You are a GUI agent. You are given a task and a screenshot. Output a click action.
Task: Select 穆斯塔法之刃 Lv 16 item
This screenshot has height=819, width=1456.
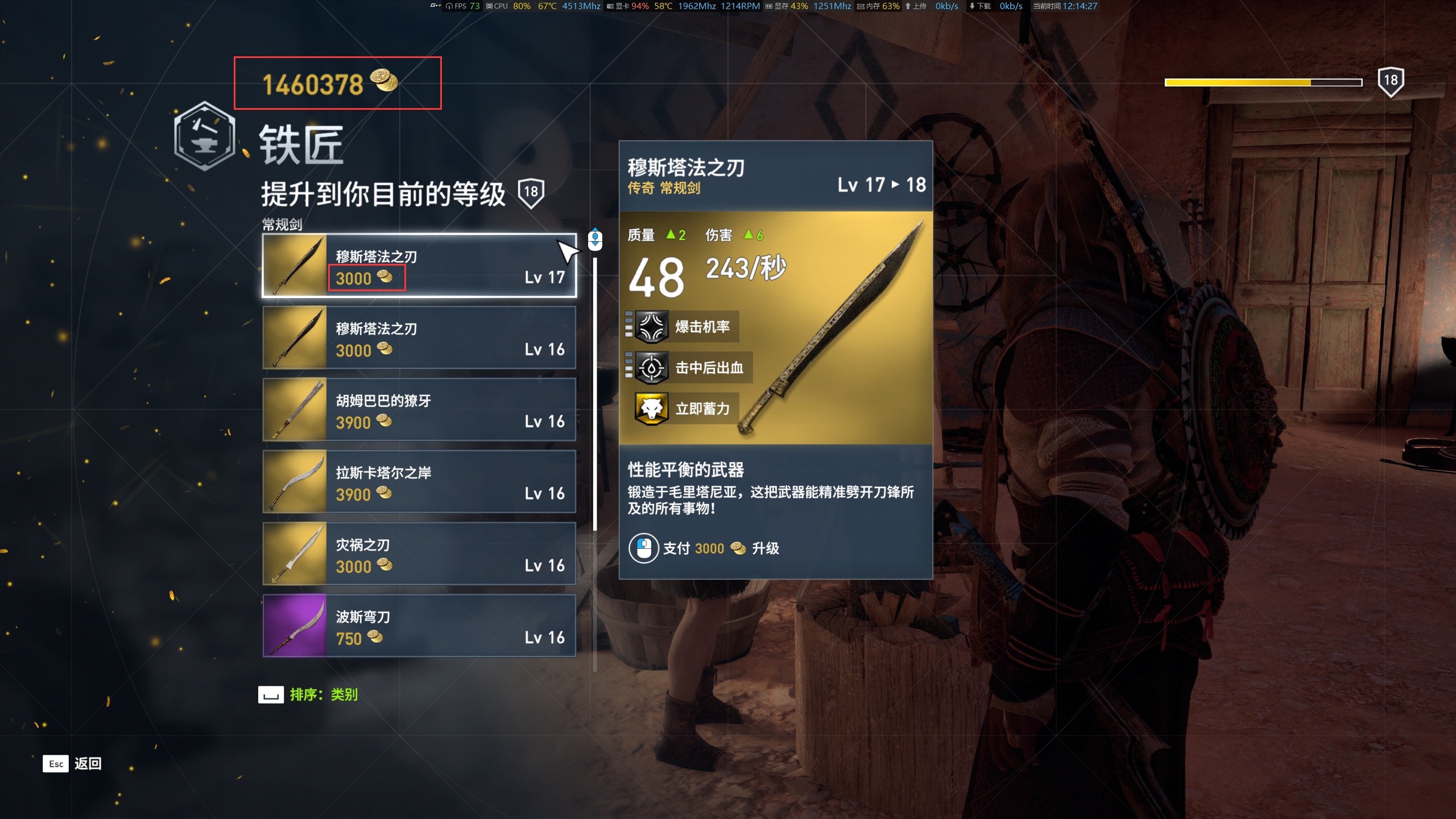tap(419, 338)
